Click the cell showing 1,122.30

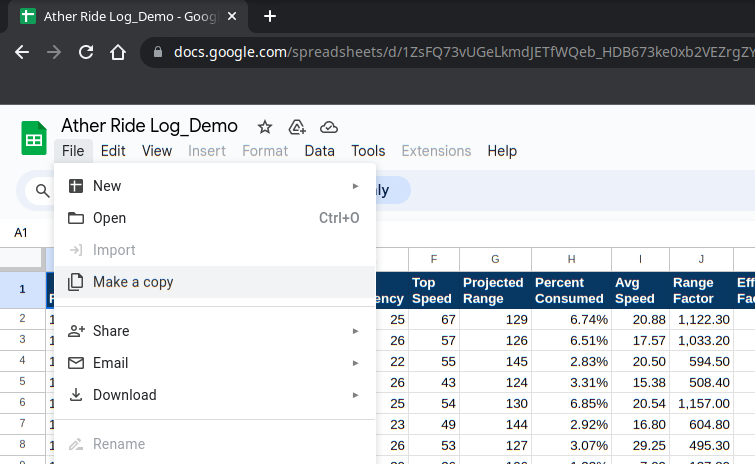702,320
